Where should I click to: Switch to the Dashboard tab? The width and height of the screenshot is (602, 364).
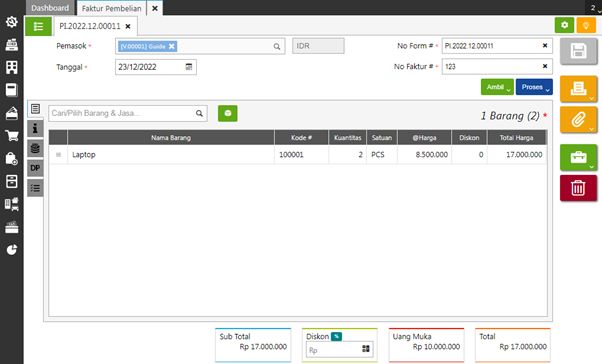click(50, 8)
